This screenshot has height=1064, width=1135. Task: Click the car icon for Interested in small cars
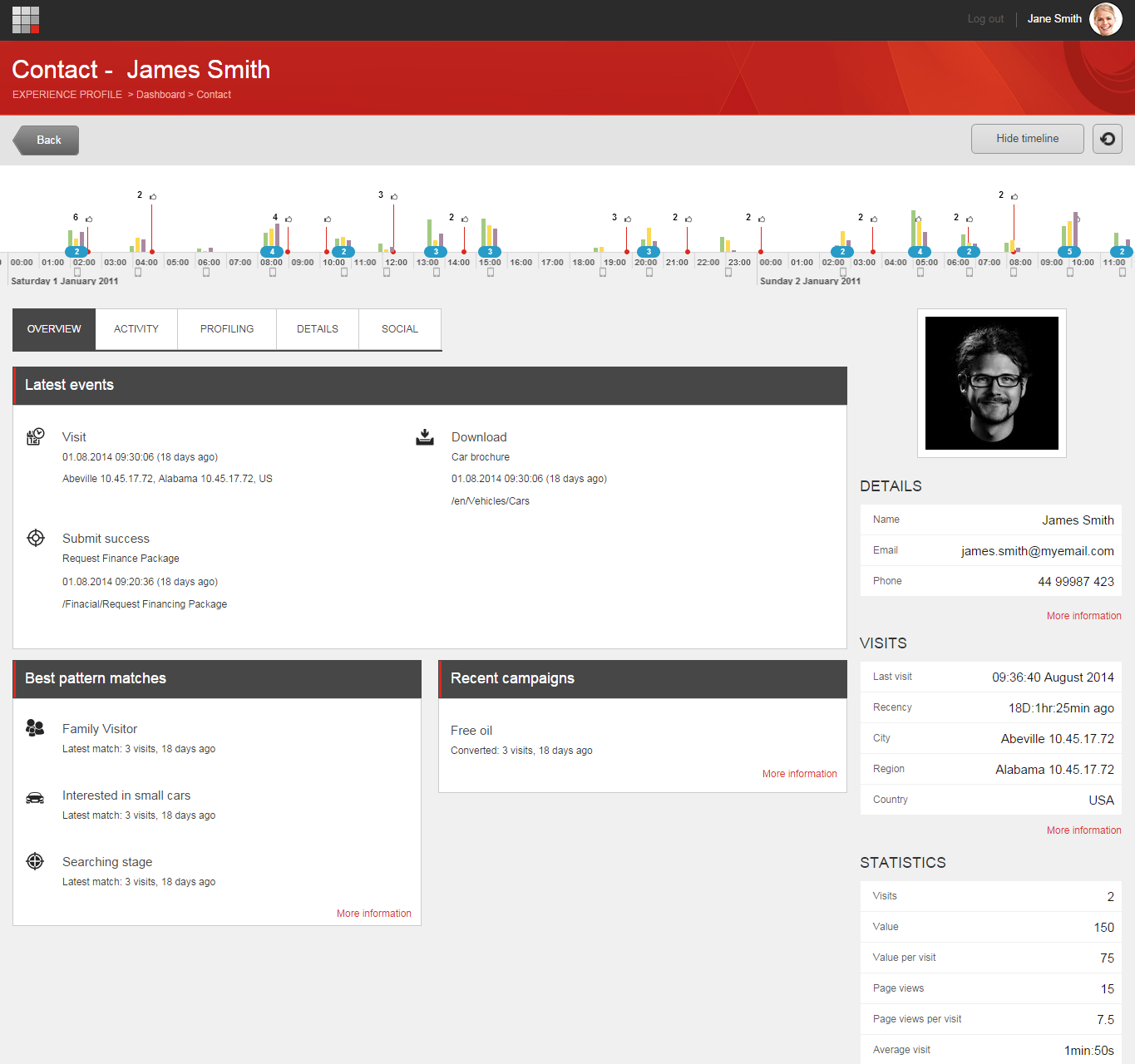(35, 797)
